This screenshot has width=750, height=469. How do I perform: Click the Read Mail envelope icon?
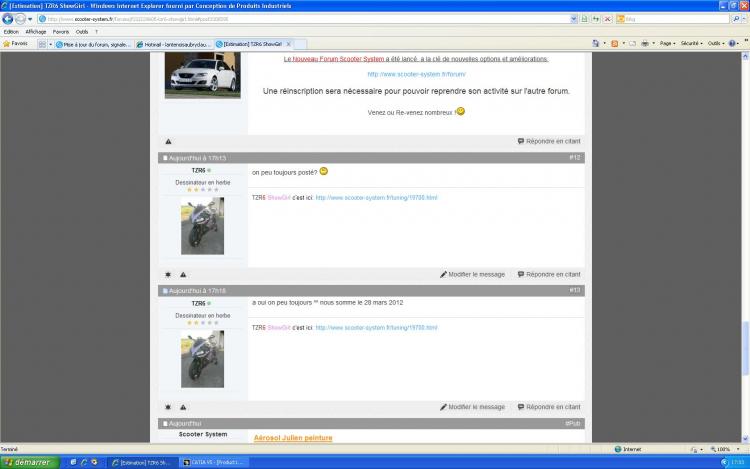(632, 44)
